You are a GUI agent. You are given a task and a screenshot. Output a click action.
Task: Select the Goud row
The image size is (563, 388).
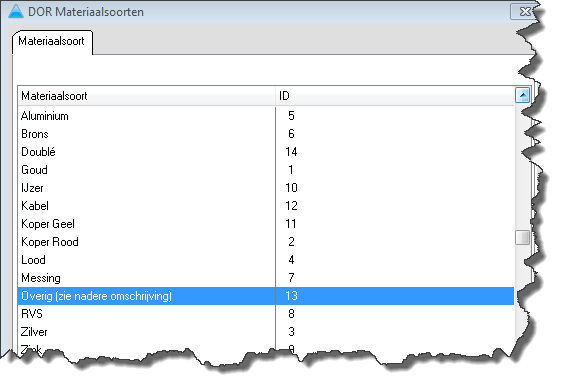pos(266,170)
